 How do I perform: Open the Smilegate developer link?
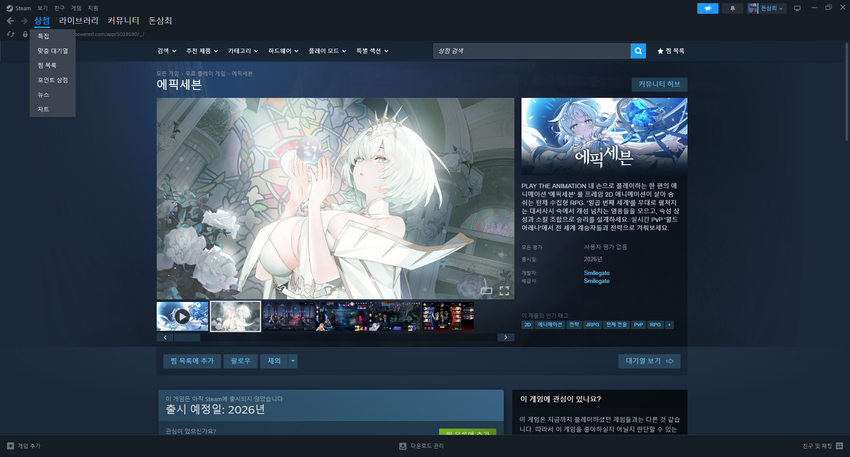coord(596,273)
